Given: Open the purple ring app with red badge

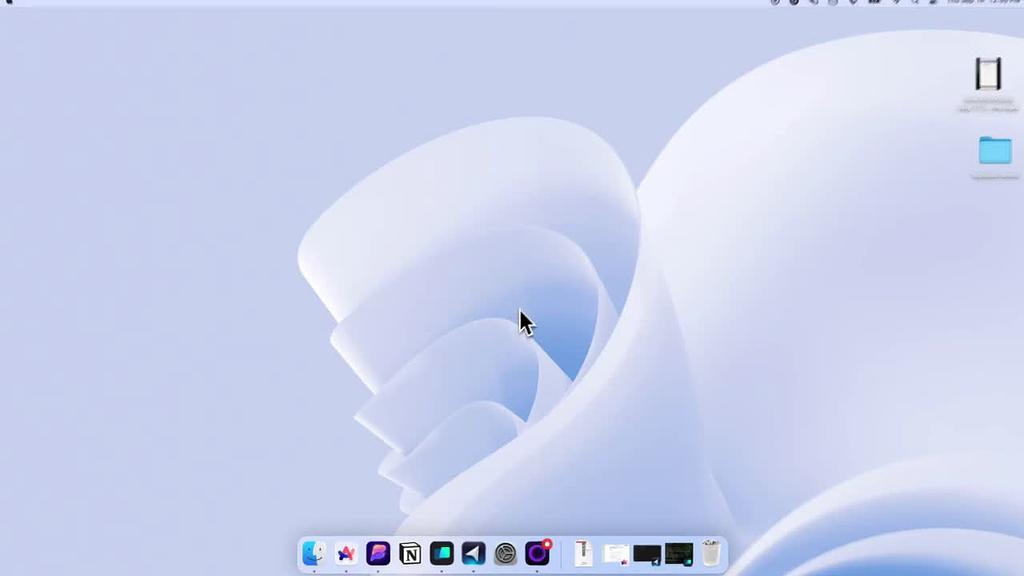Looking at the screenshot, I should (x=538, y=553).
